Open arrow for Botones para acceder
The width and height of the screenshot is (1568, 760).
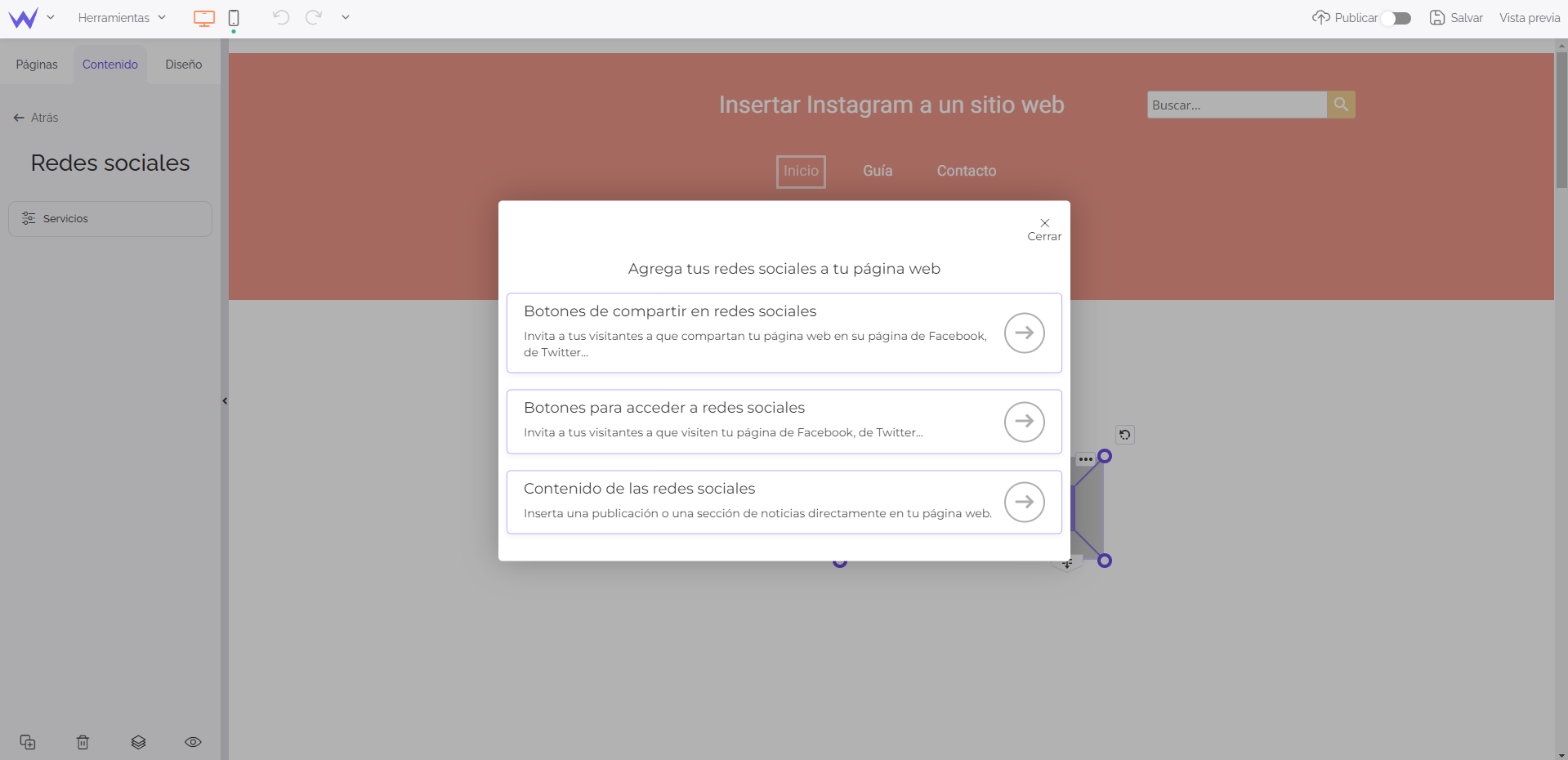[1025, 422]
